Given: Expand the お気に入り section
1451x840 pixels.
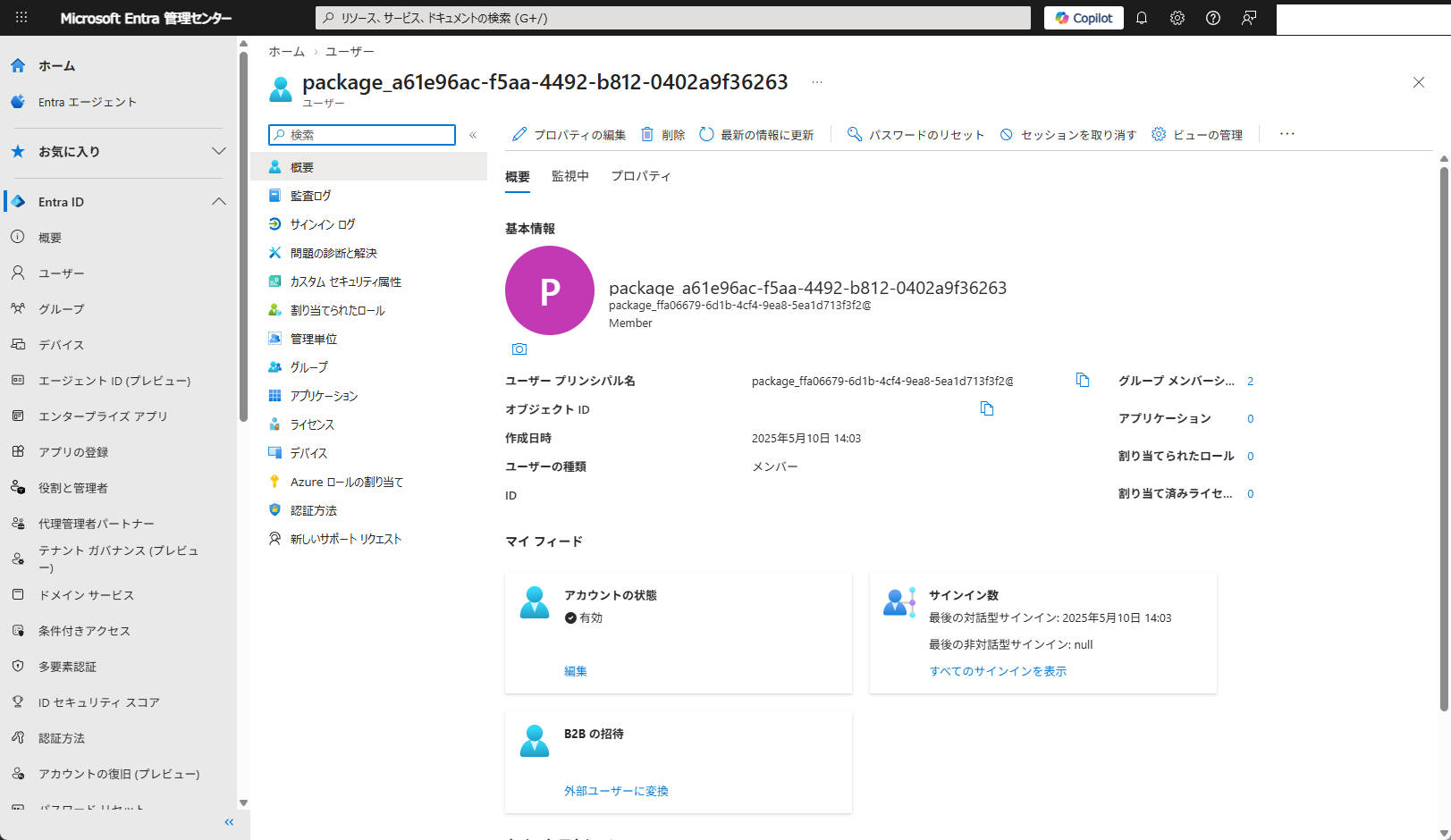Looking at the screenshot, I should click(x=219, y=152).
